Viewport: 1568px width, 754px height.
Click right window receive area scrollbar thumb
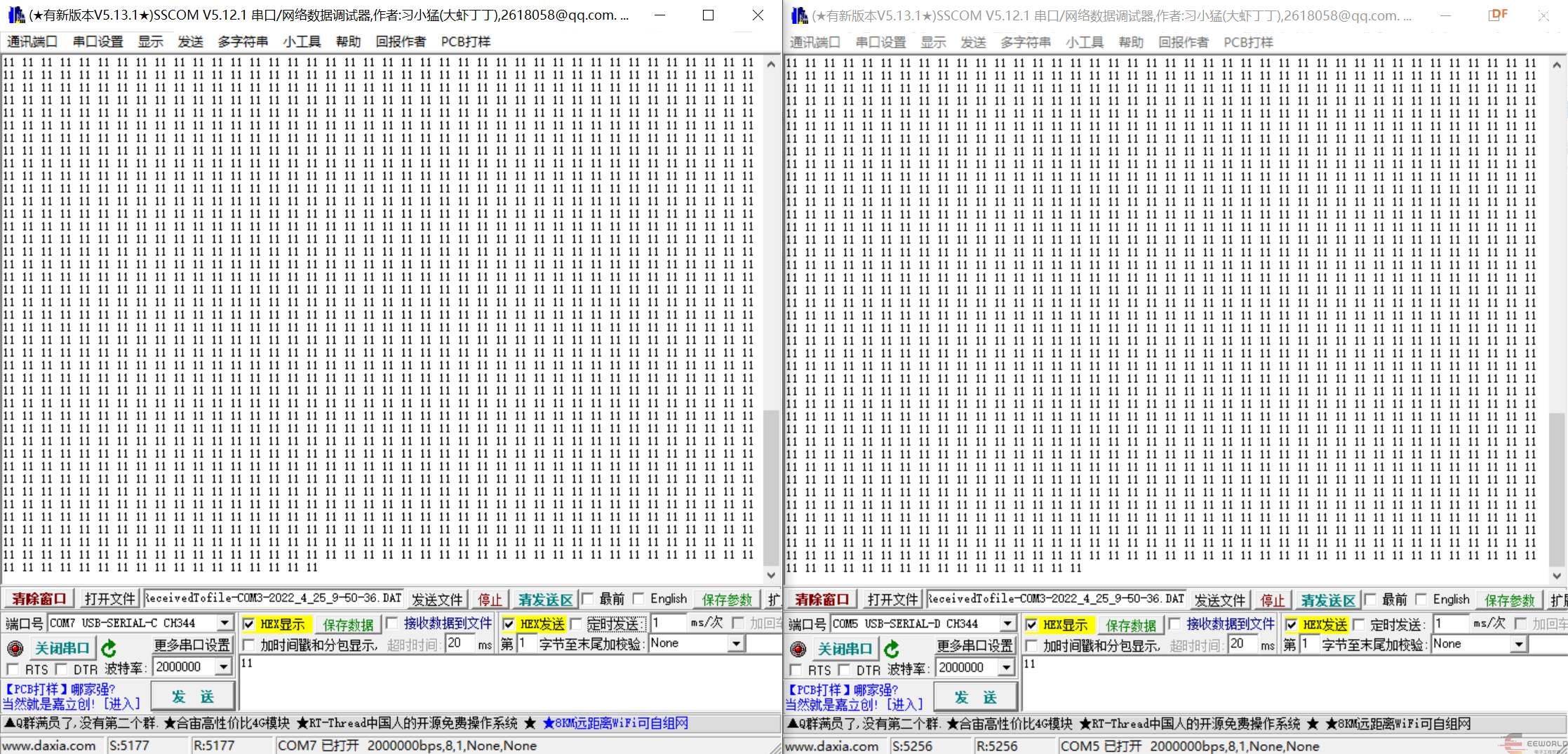(x=1557, y=489)
